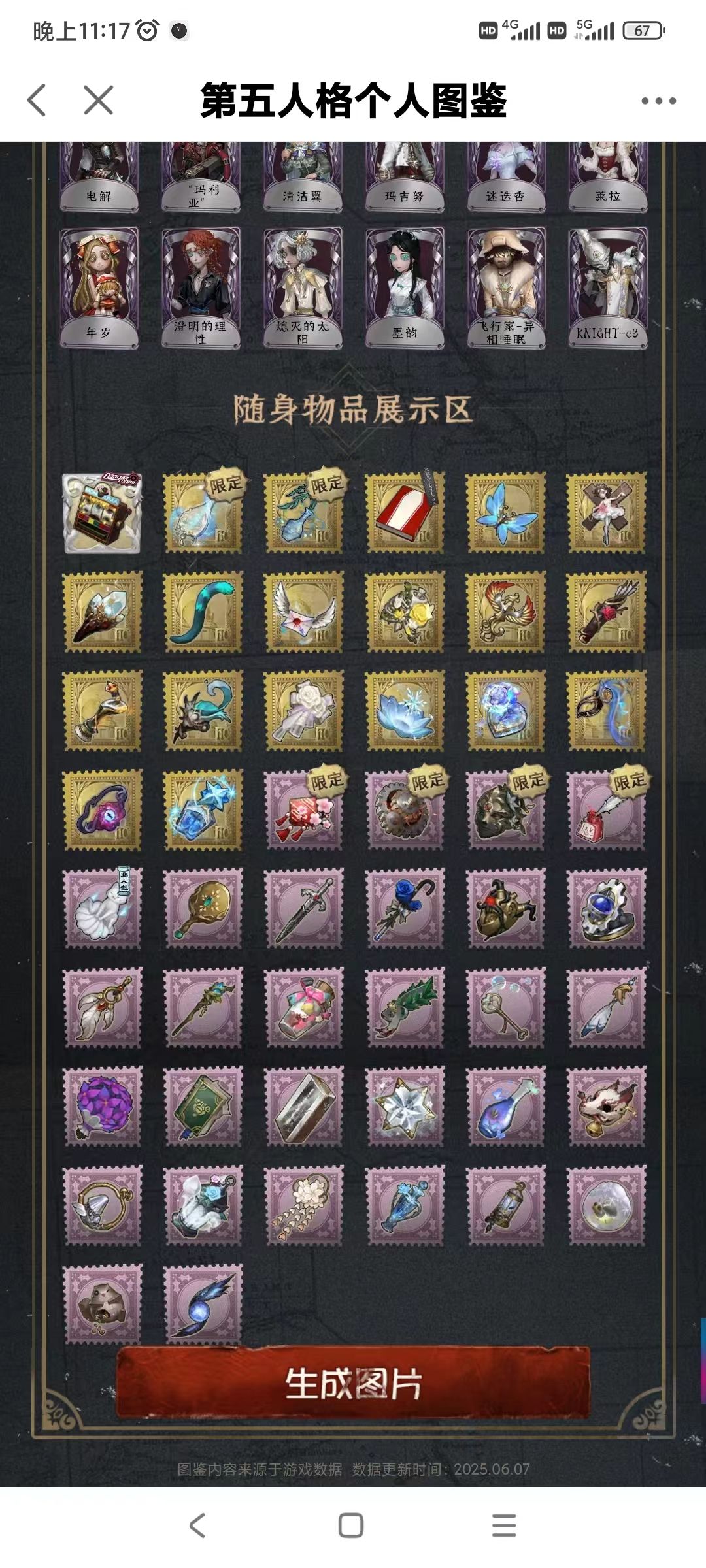This screenshot has width=706, height=1568.
Task: Close the page with the X icon
Action: coord(99,100)
